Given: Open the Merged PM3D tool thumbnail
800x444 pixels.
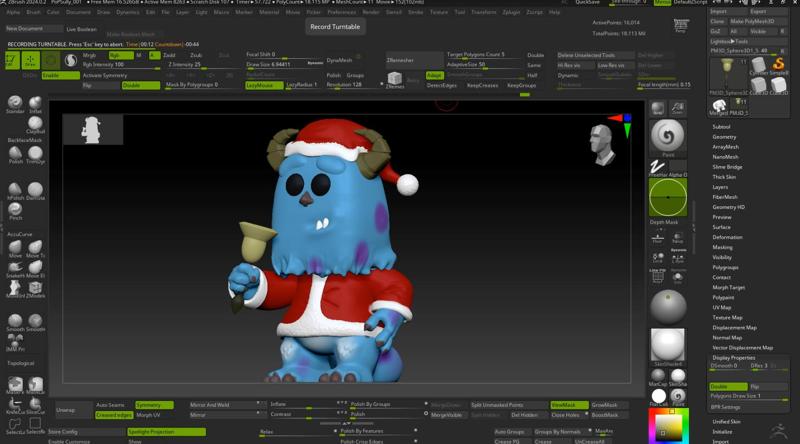Looking at the screenshot, I should [719, 106].
